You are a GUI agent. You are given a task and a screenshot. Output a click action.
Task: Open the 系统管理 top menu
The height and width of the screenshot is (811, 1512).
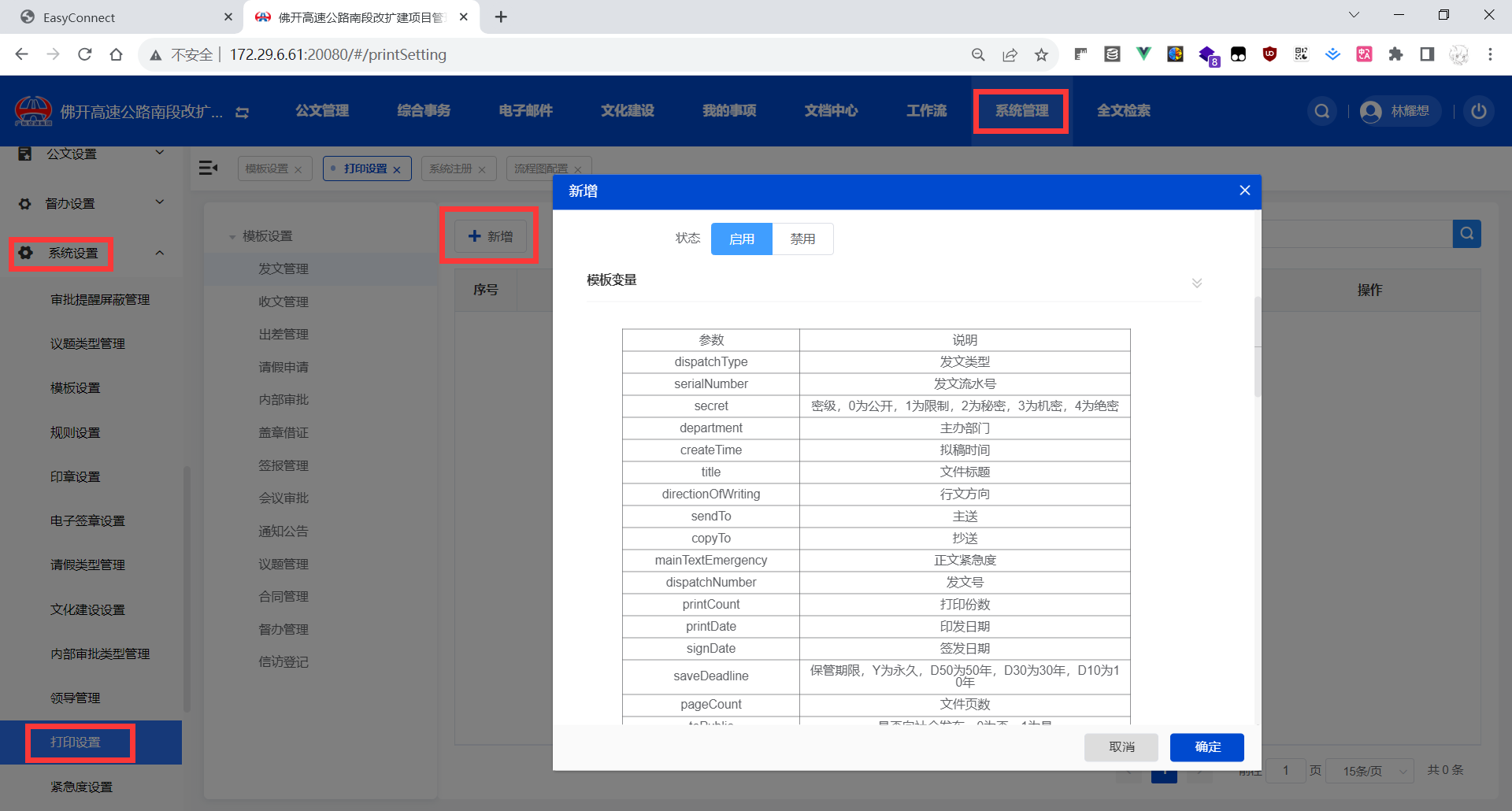click(1021, 111)
